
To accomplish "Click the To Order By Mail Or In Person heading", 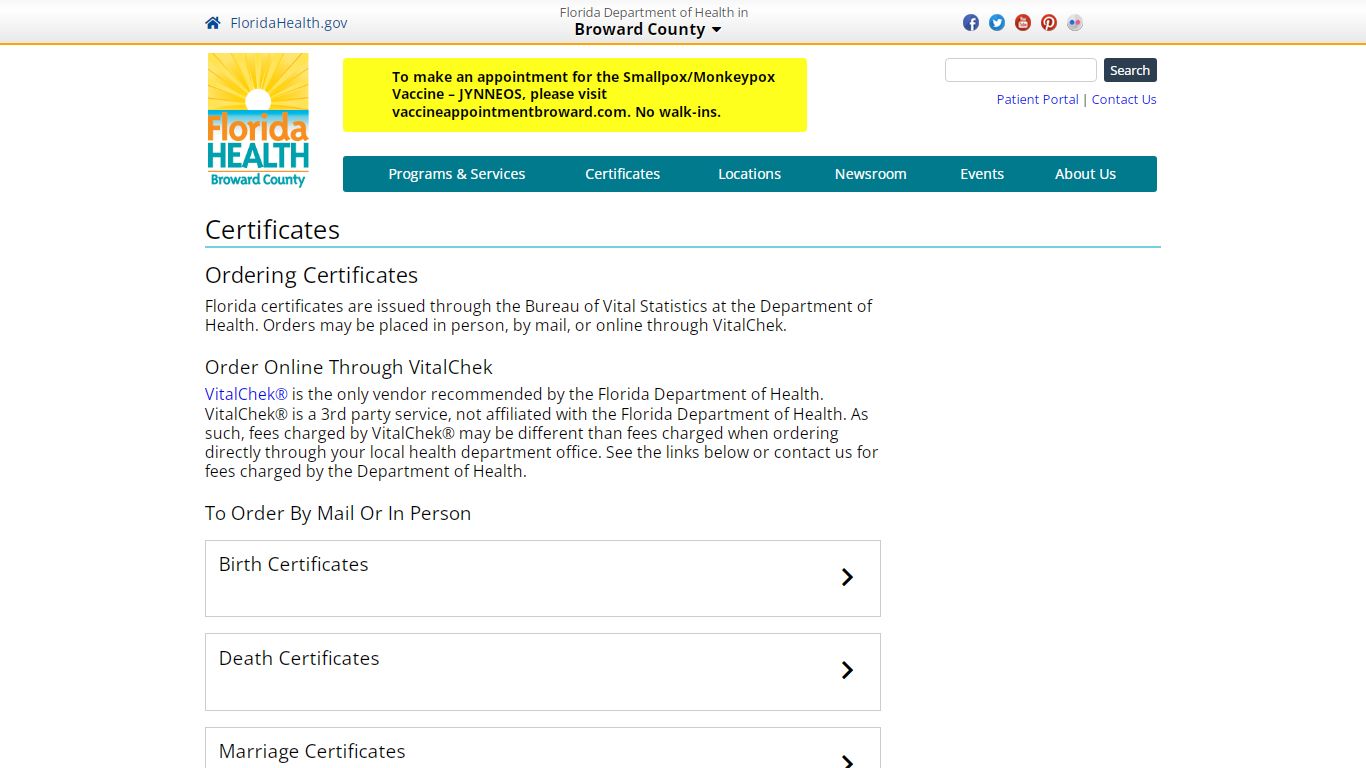I will [x=338, y=513].
